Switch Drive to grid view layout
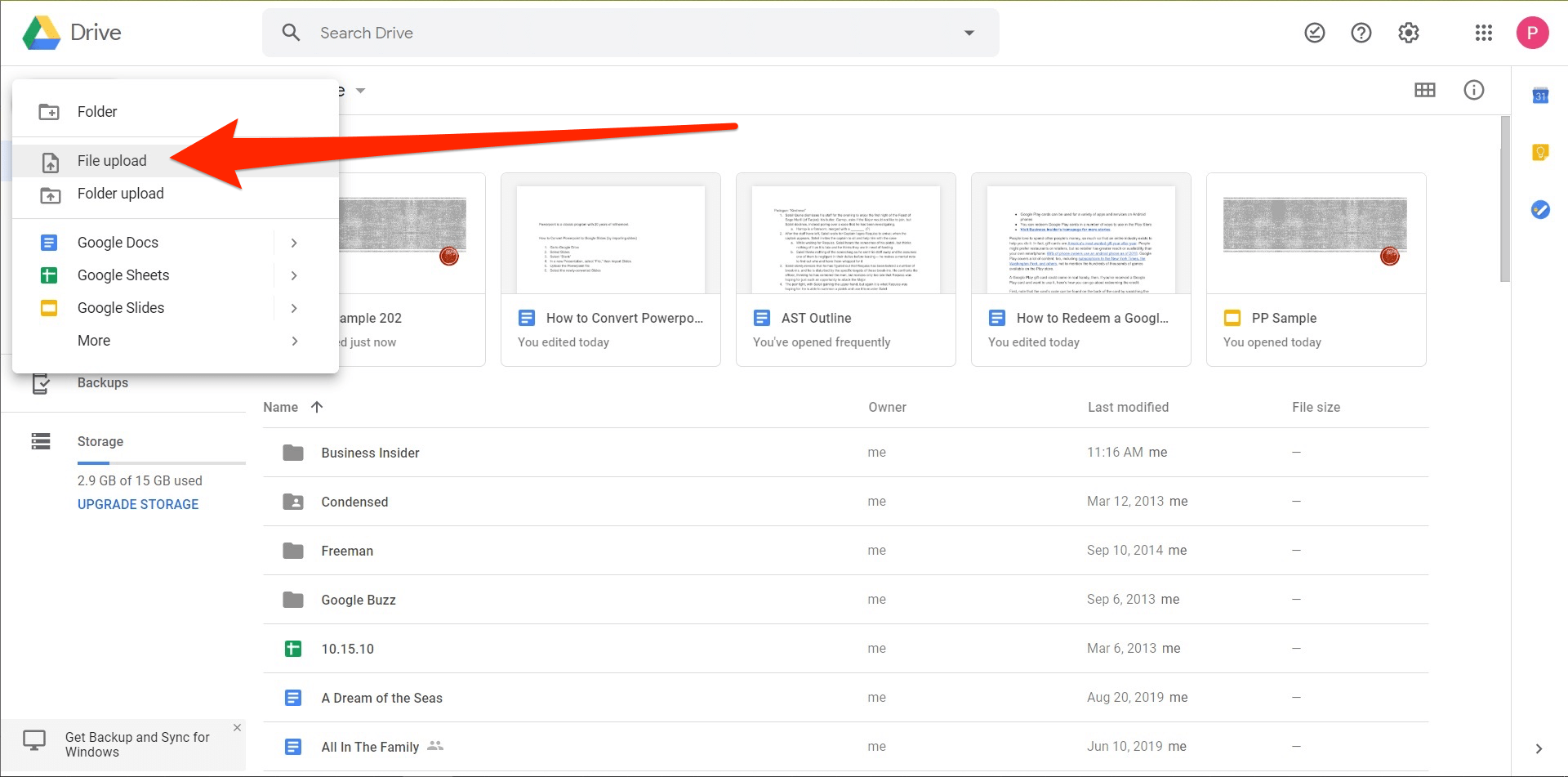 (x=1424, y=90)
